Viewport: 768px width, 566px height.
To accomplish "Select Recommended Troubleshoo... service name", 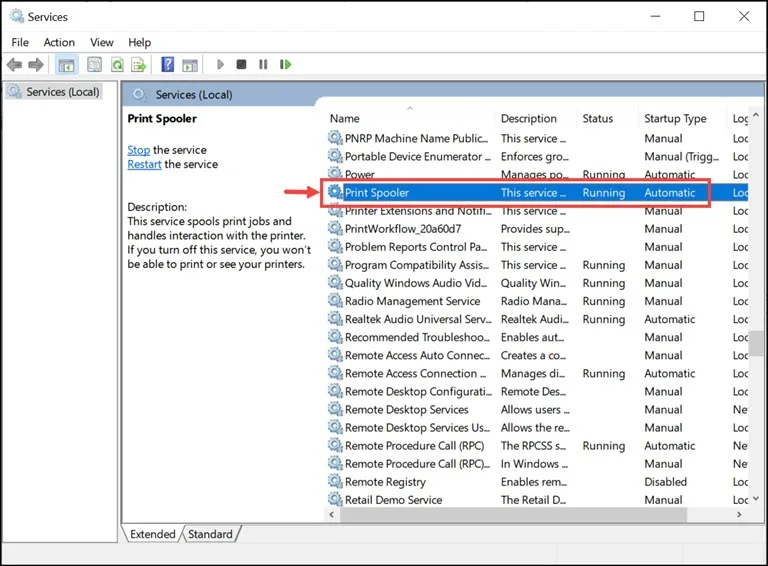I will [x=417, y=337].
